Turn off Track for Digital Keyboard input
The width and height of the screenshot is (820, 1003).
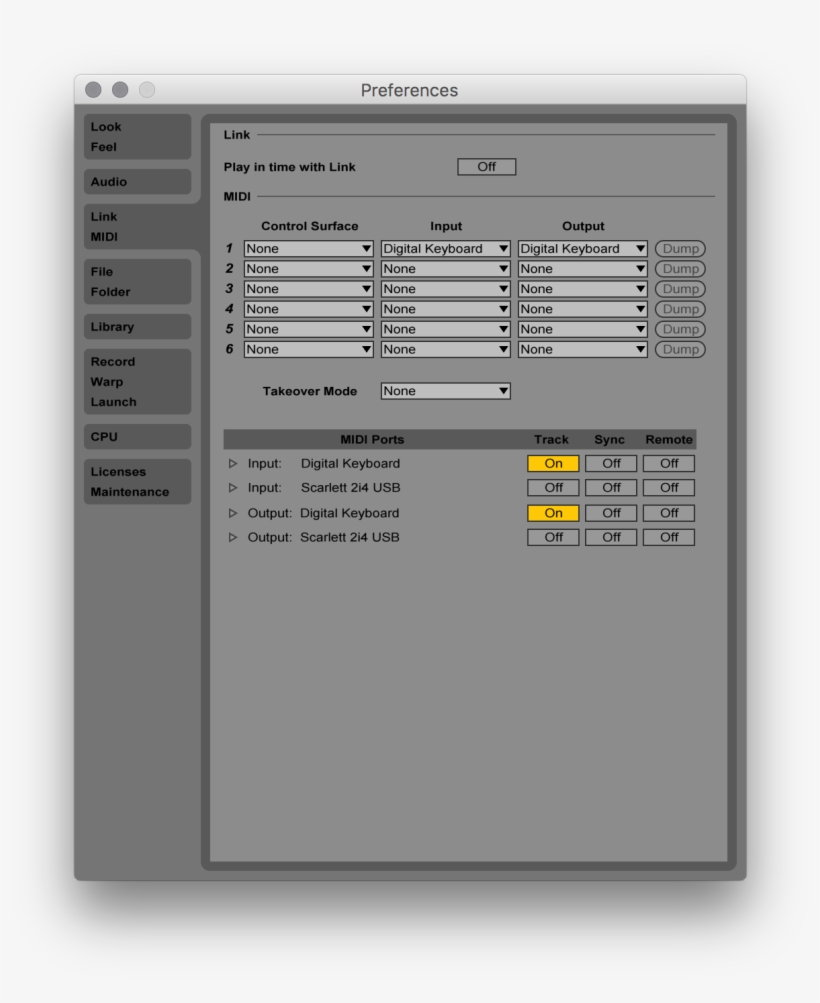click(552, 463)
